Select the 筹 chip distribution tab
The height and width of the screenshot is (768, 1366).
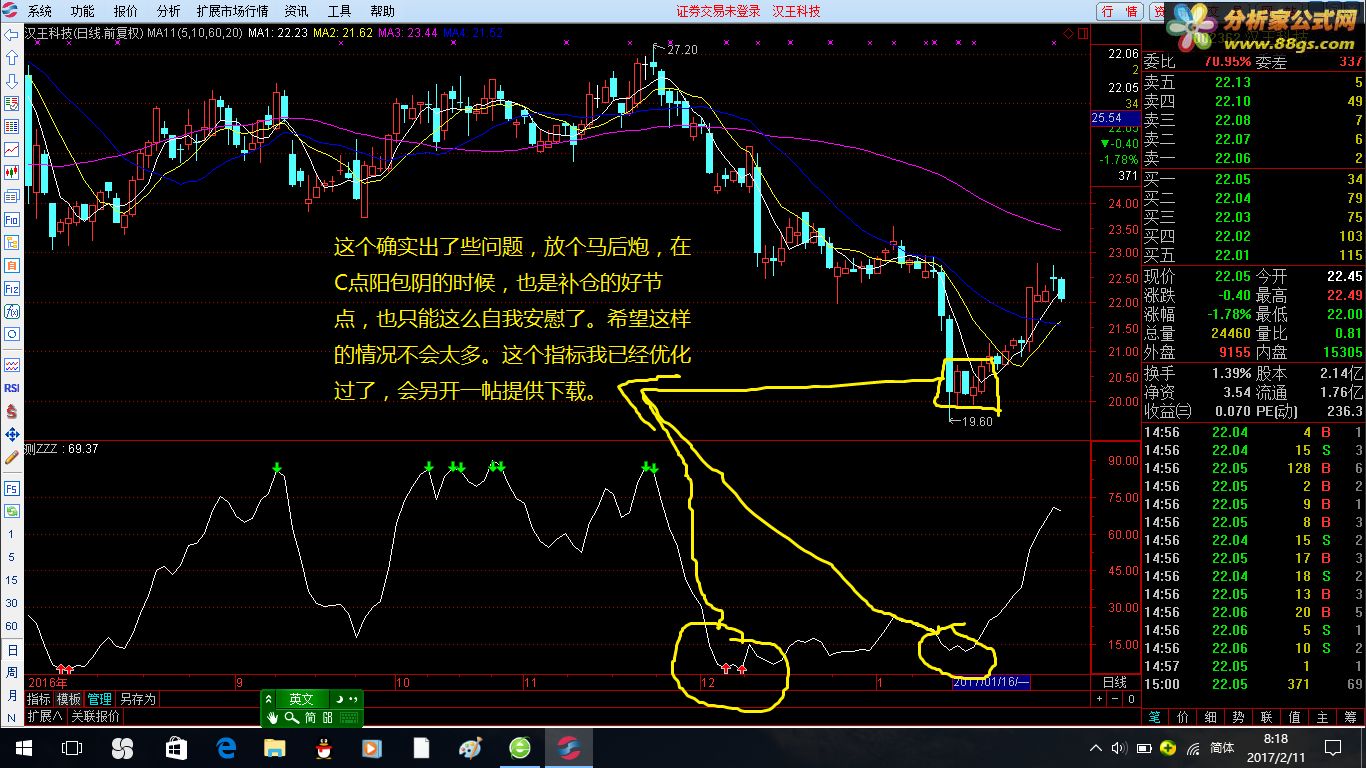(x=1350, y=717)
